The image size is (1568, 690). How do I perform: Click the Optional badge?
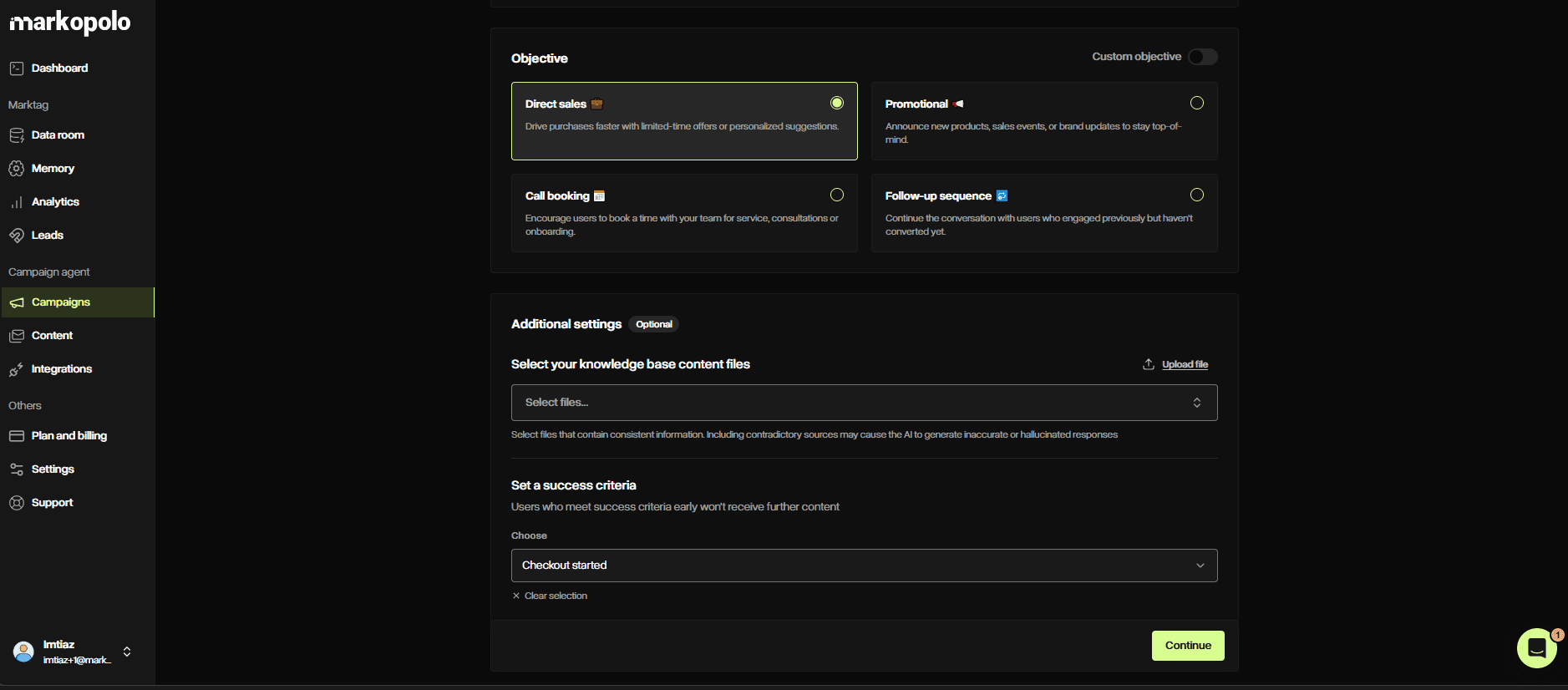click(x=654, y=324)
